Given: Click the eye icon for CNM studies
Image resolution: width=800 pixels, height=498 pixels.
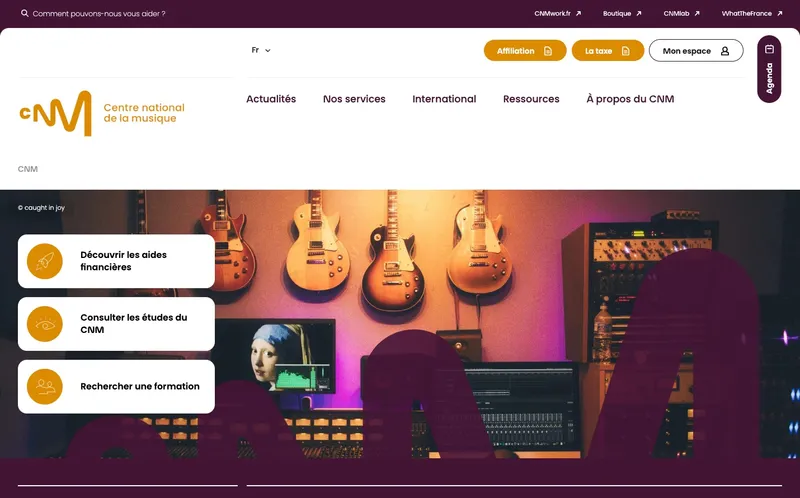Looking at the screenshot, I should point(45,324).
